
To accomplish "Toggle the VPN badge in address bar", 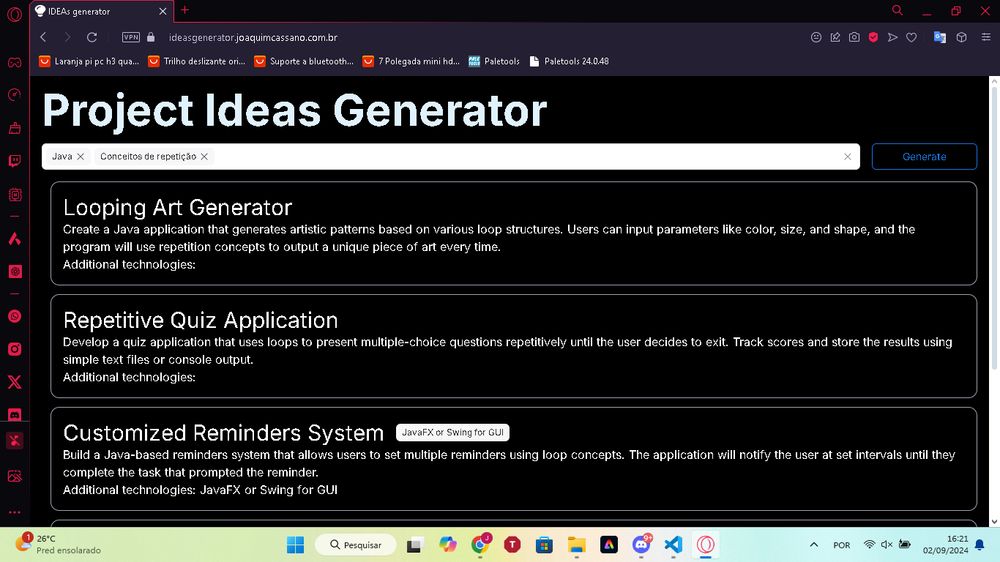I will 131,37.
